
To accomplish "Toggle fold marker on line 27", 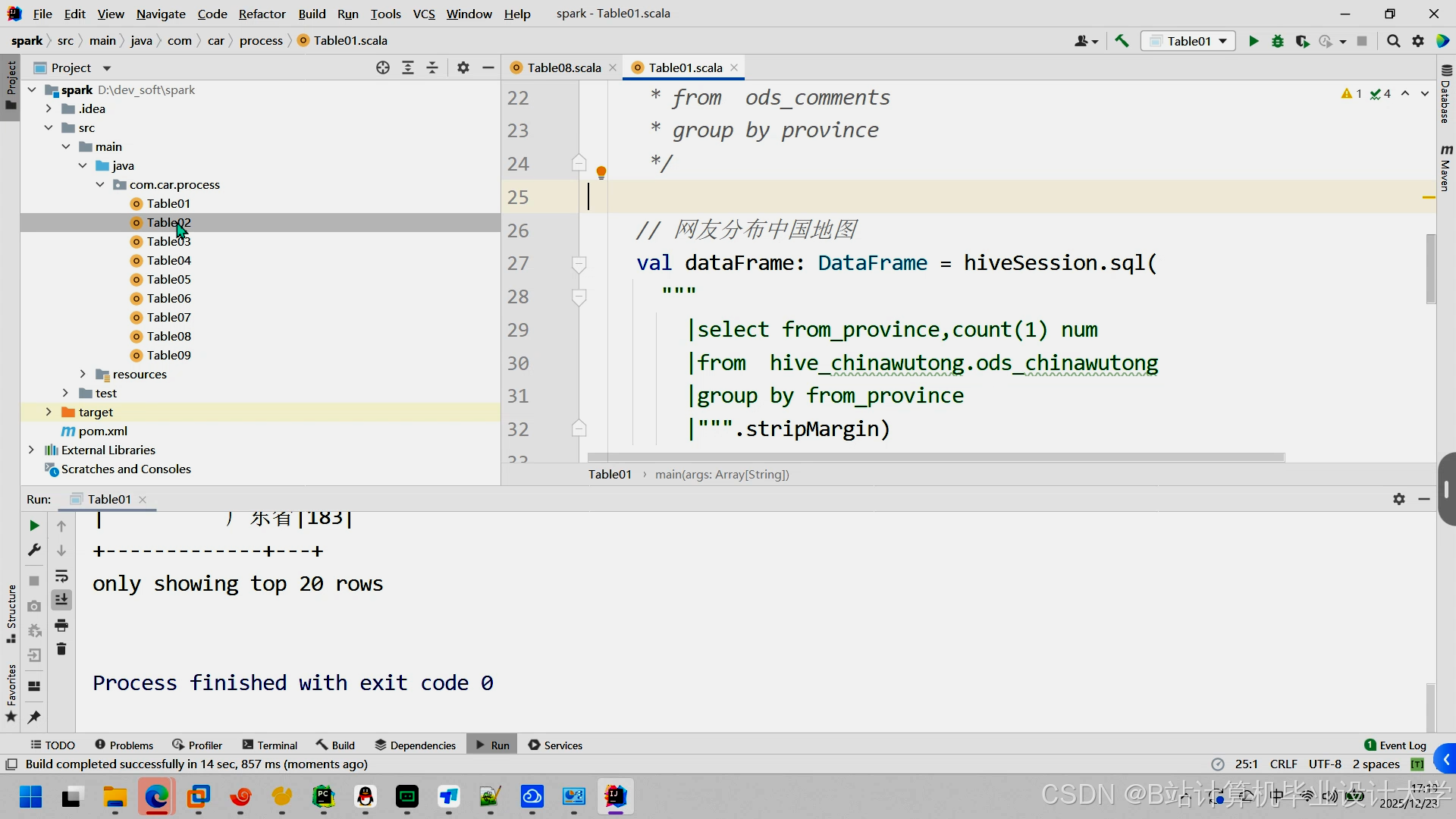I will [579, 263].
